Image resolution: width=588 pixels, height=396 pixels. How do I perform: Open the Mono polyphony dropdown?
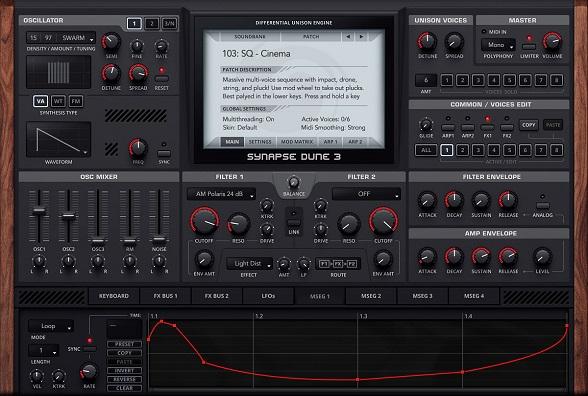click(x=498, y=45)
